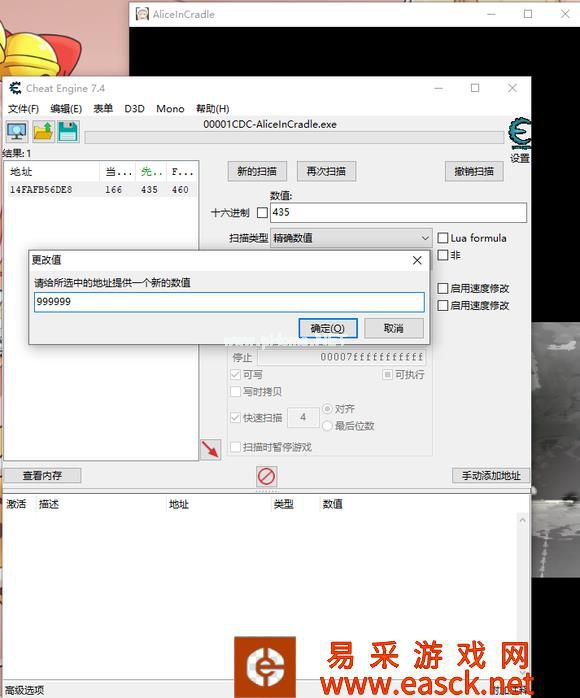This screenshot has width=580, height=698.
Task: Open the Mono menu
Action: pyautogui.click(x=170, y=109)
